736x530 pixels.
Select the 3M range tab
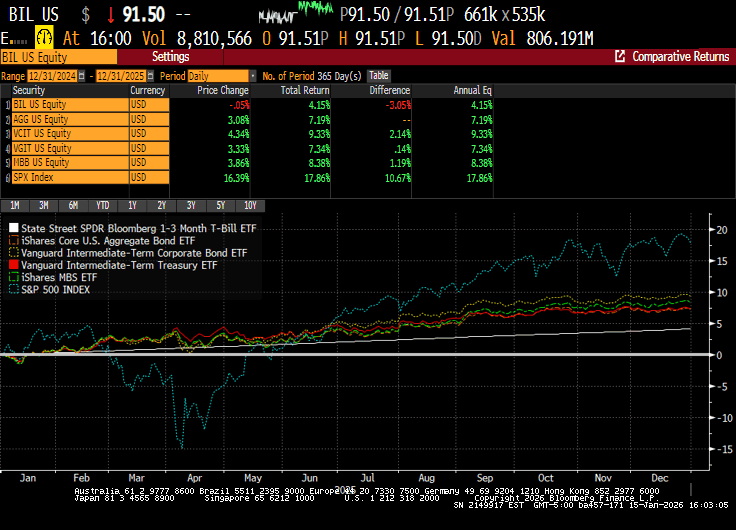click(44, 206)
